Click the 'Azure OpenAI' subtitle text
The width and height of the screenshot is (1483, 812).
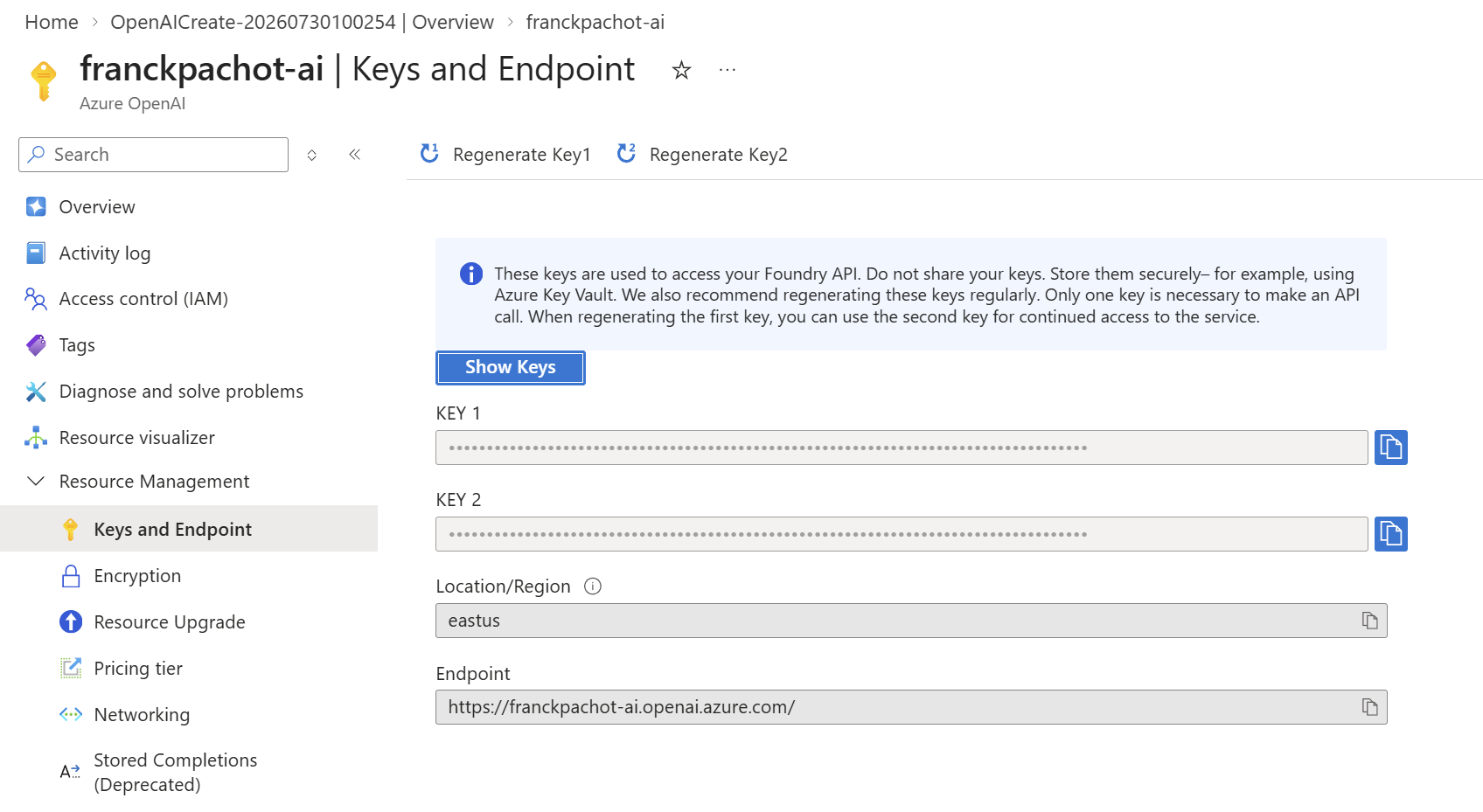click(132, 103)
